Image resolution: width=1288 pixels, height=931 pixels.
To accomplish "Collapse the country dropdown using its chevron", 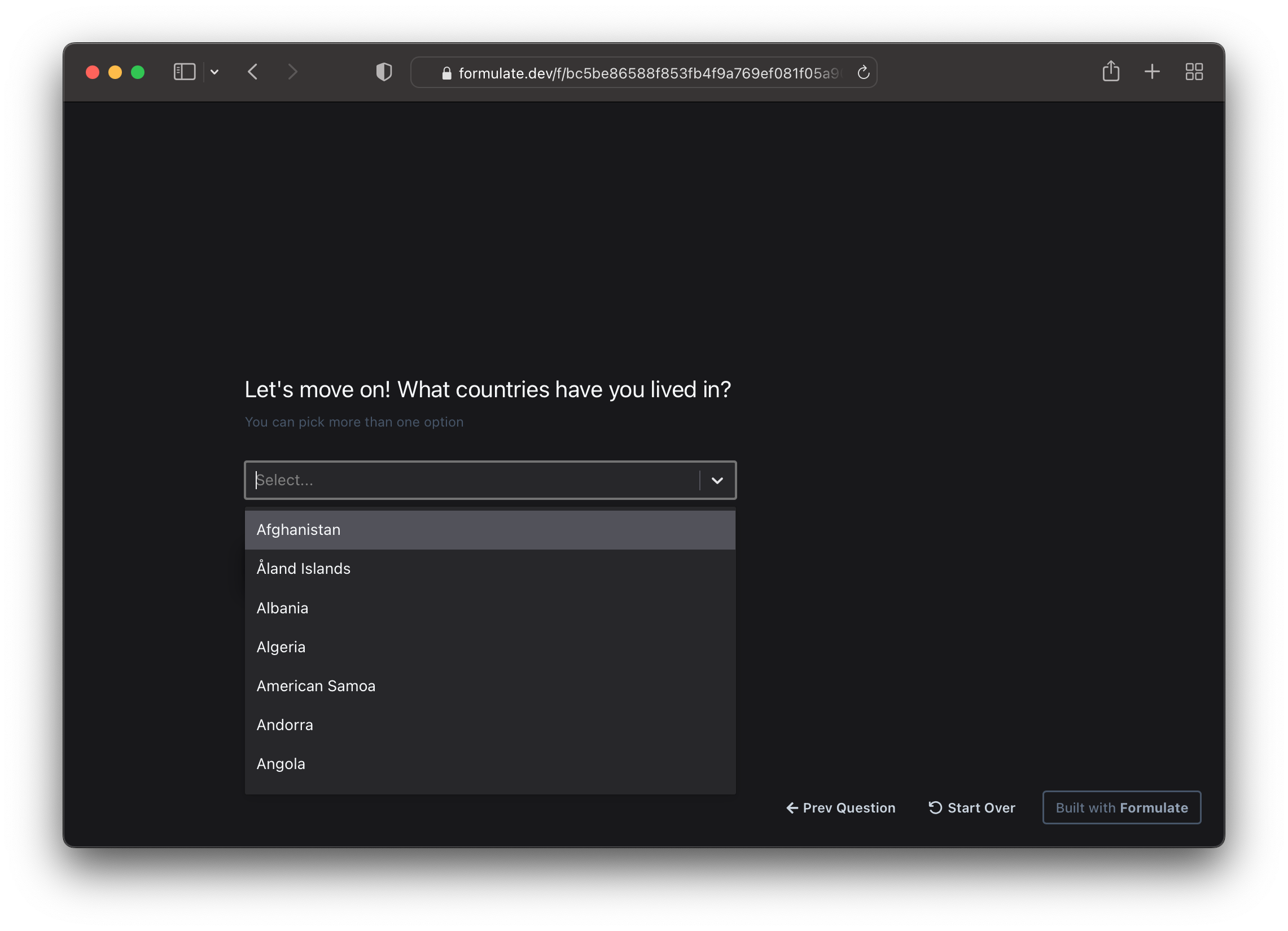I will pyautogui.click(x=717, y=480).
